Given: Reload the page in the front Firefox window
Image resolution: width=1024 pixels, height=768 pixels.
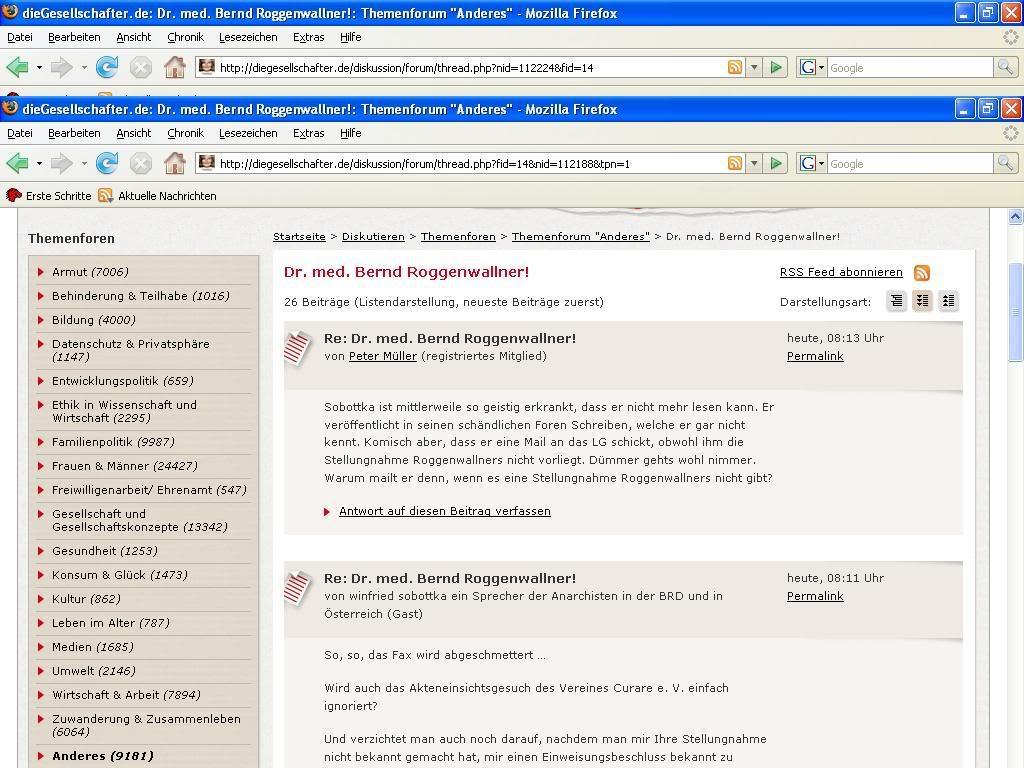Looking at the screenshot, I should click(x=107, y=163).
